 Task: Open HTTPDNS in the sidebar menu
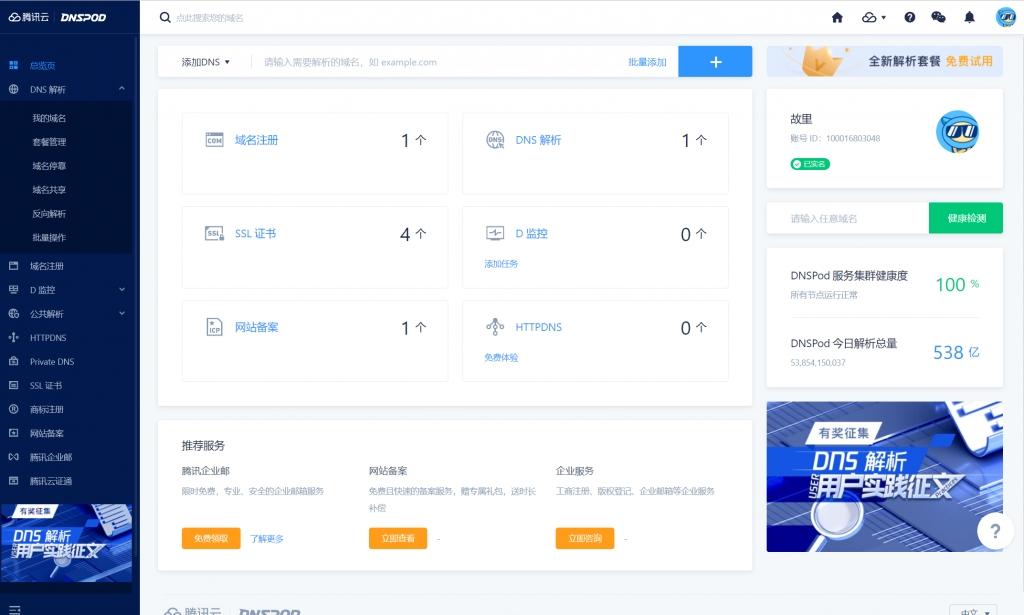pyautogui.click(x=48, y=338)
